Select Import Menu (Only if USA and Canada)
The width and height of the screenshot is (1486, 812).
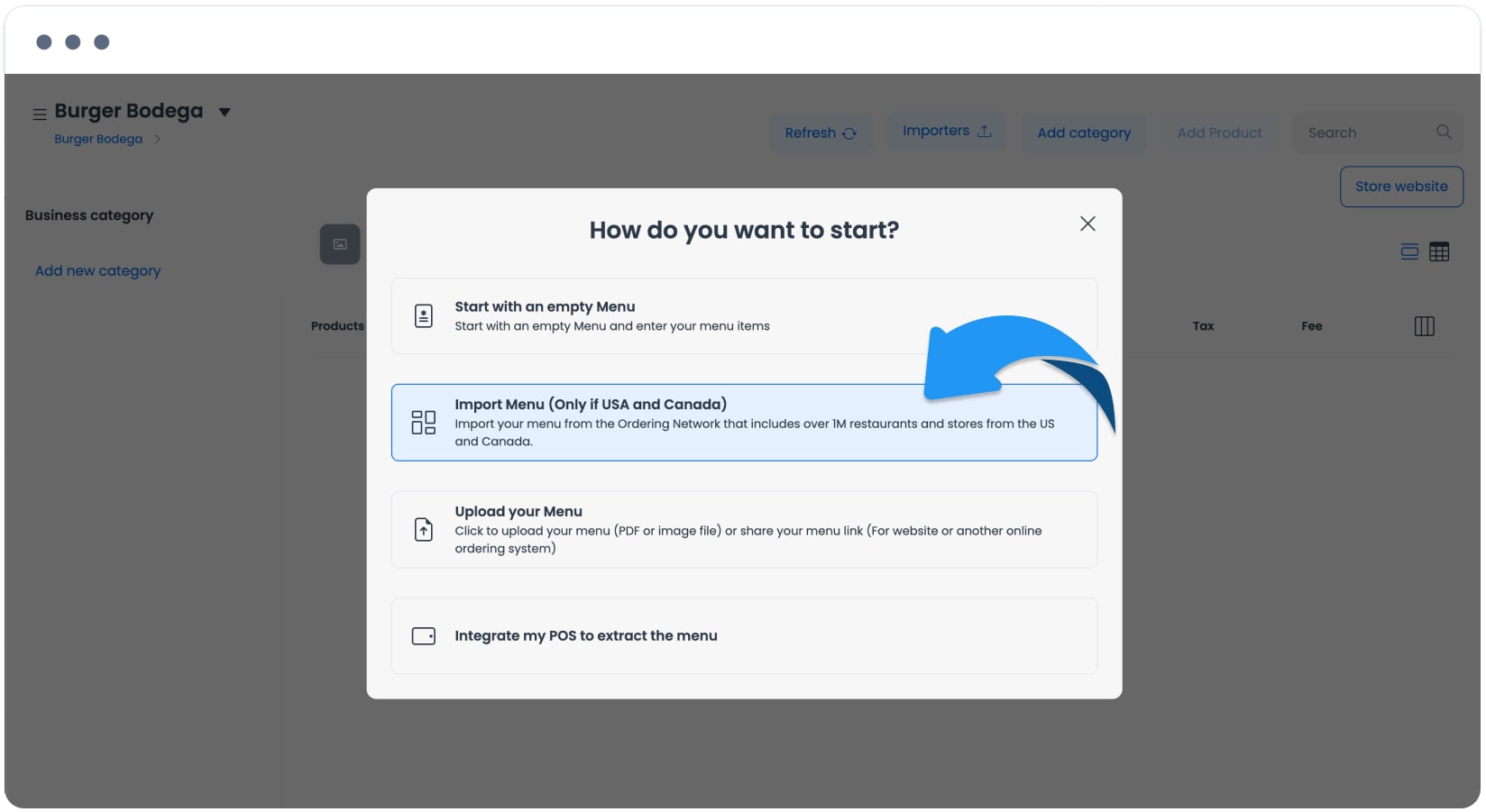pyautogui.click(x=744, y=423)
